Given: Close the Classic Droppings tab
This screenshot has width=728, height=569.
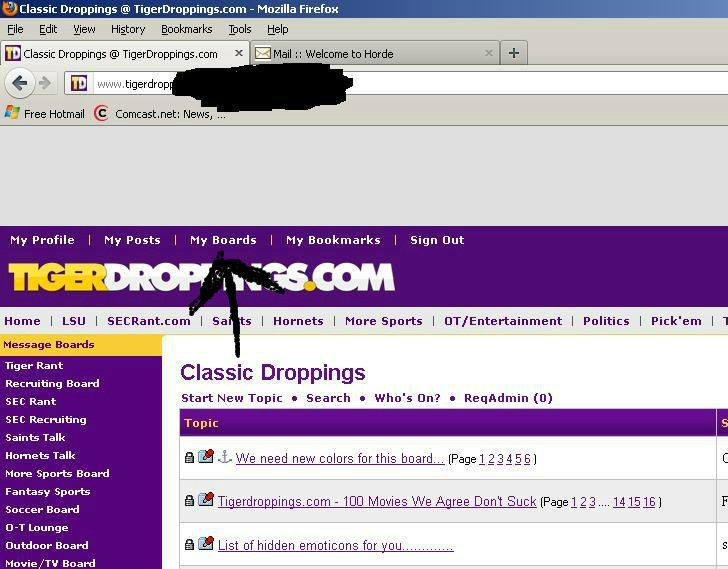Looking at the screenshot, I should click(239, 53).
